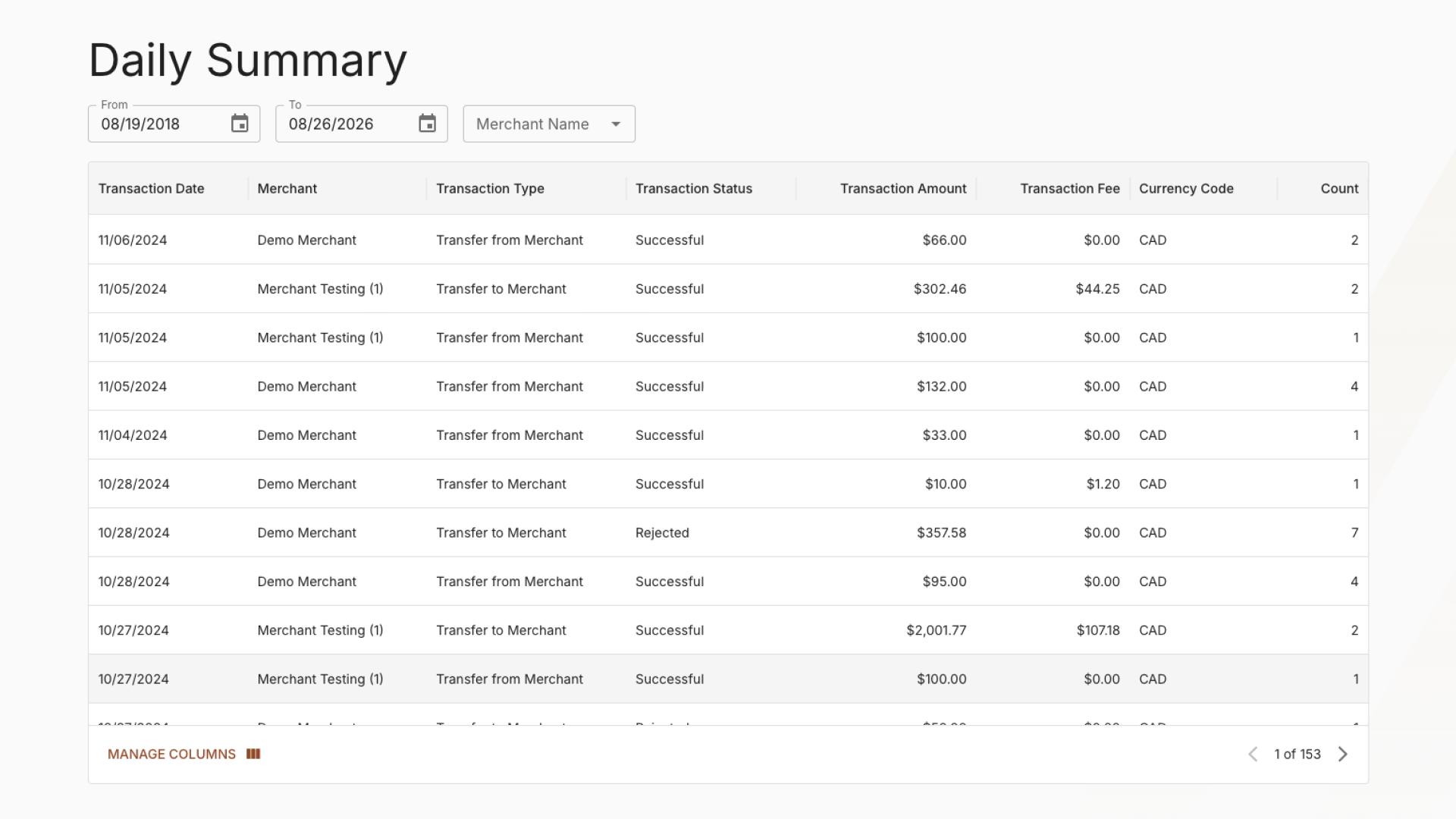Select the 11/06/2024 Demo Merchant row

click(728, 240)
